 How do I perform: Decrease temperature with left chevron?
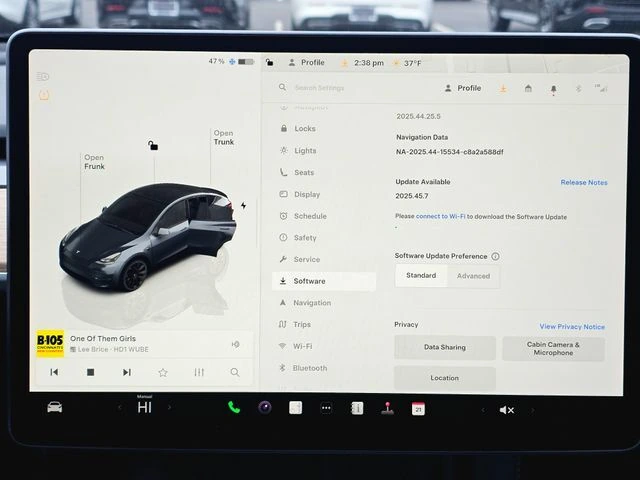tap(119, 407)
